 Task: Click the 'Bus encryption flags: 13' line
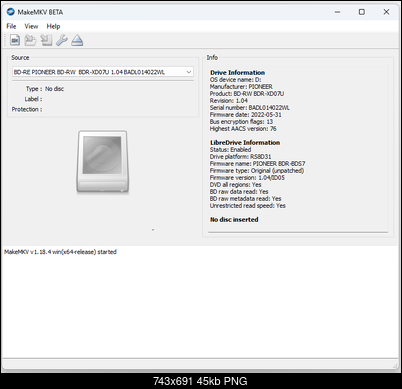pyautogui.click(x=241, y=122)
